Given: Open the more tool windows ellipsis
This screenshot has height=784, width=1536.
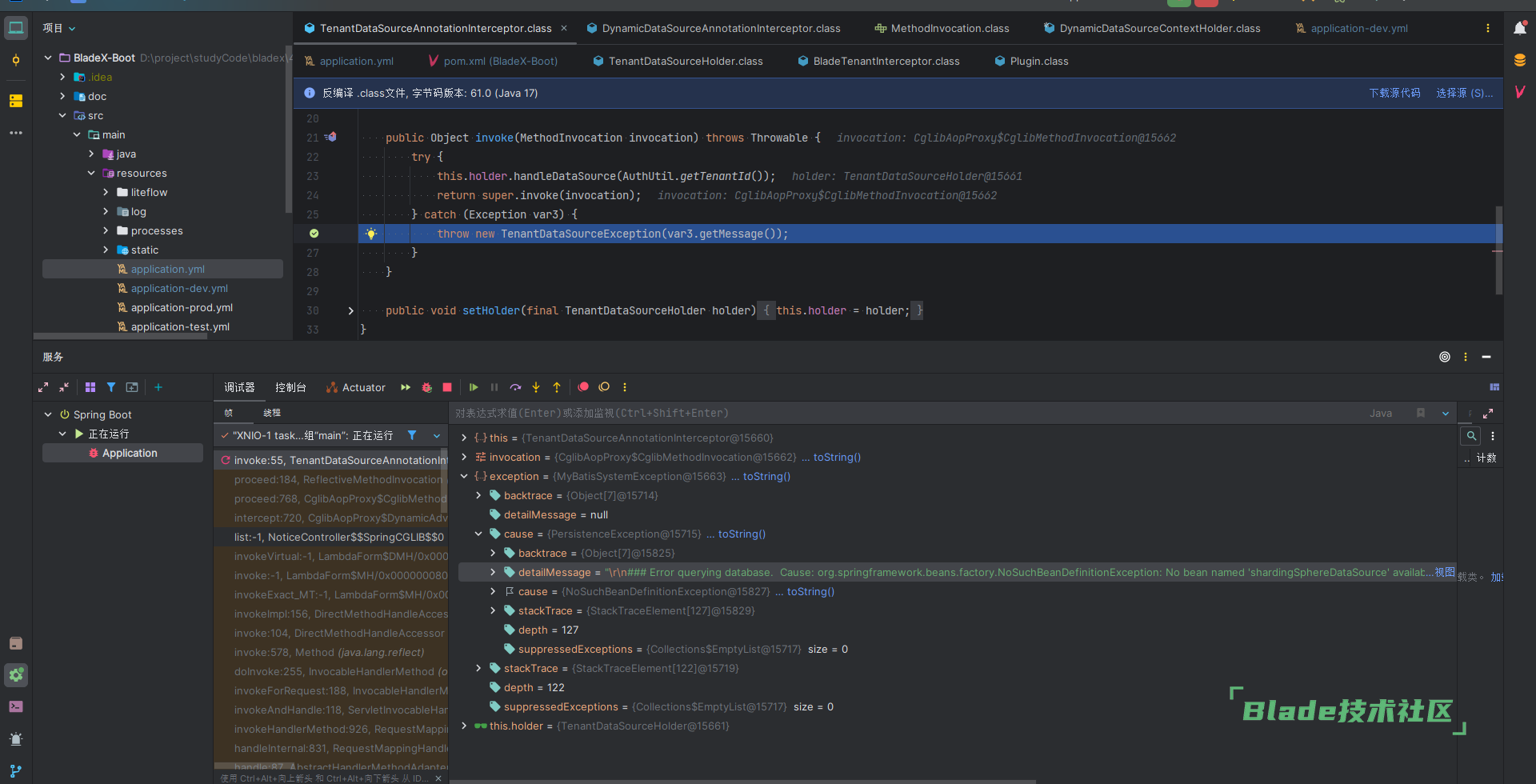Looking at the screenshot, I should (16, 133).
